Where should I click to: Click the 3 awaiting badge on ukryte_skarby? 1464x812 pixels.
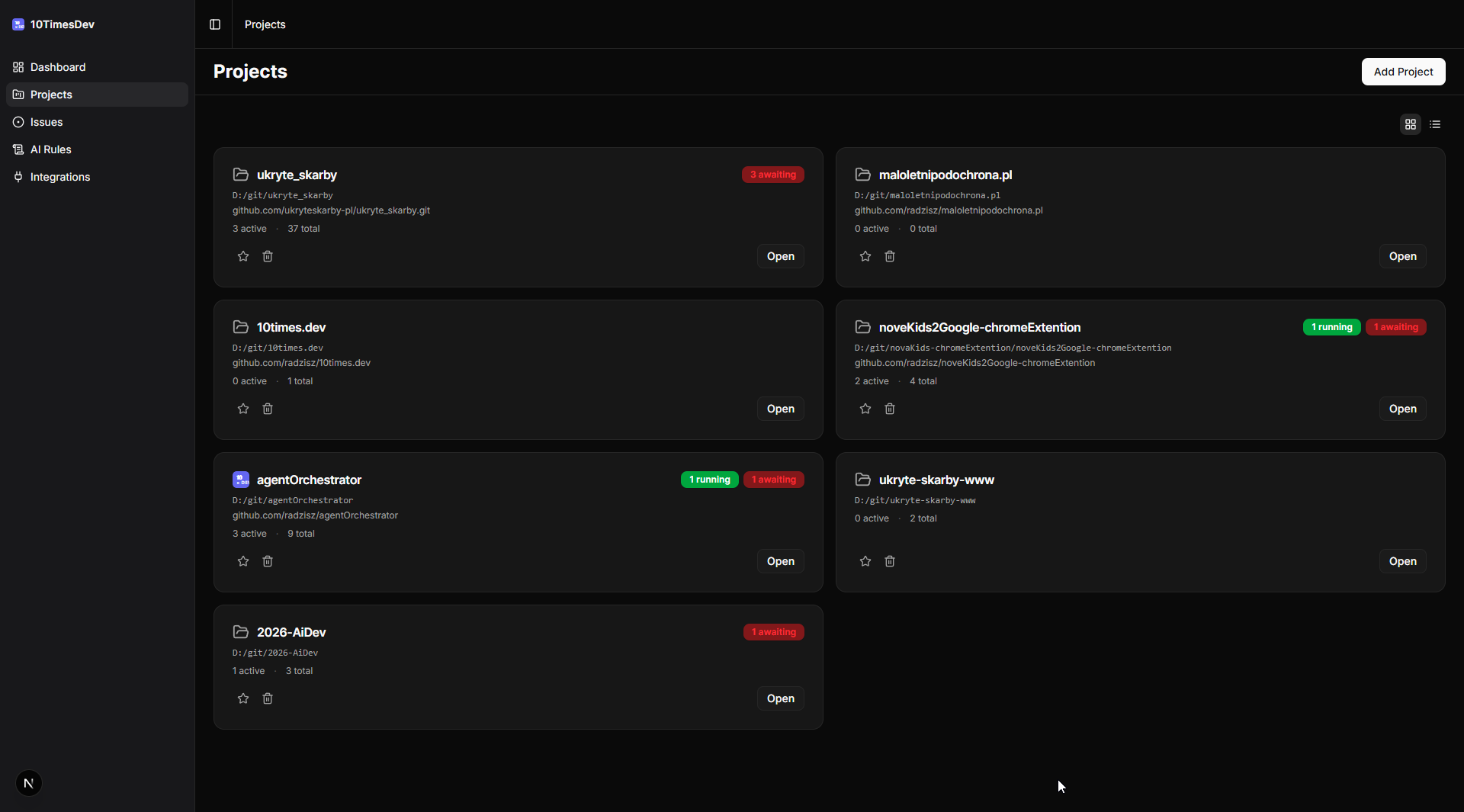point(772,175)
